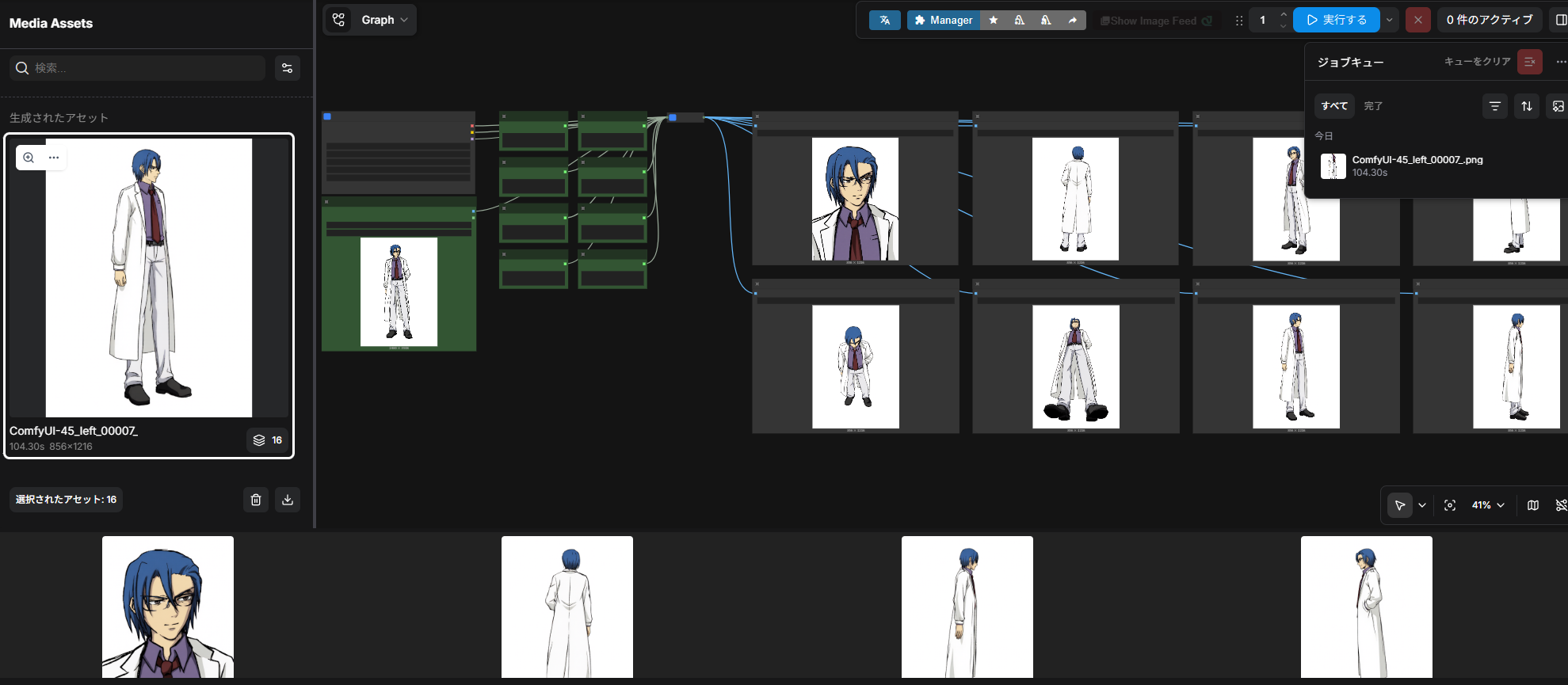Click the red cancel execution button

tap(1417, 20)
